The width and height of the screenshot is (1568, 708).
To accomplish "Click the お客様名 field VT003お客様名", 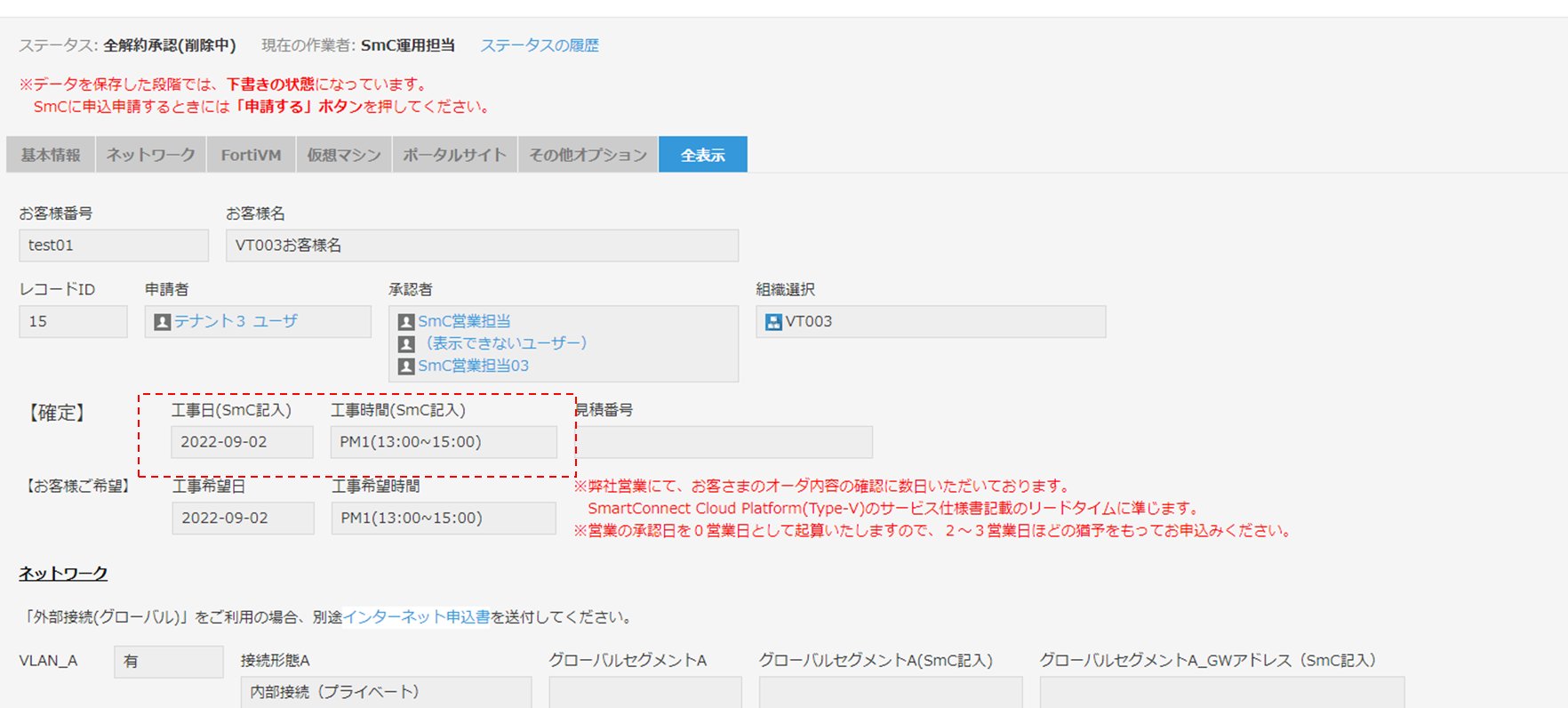I will coord(482,245).
